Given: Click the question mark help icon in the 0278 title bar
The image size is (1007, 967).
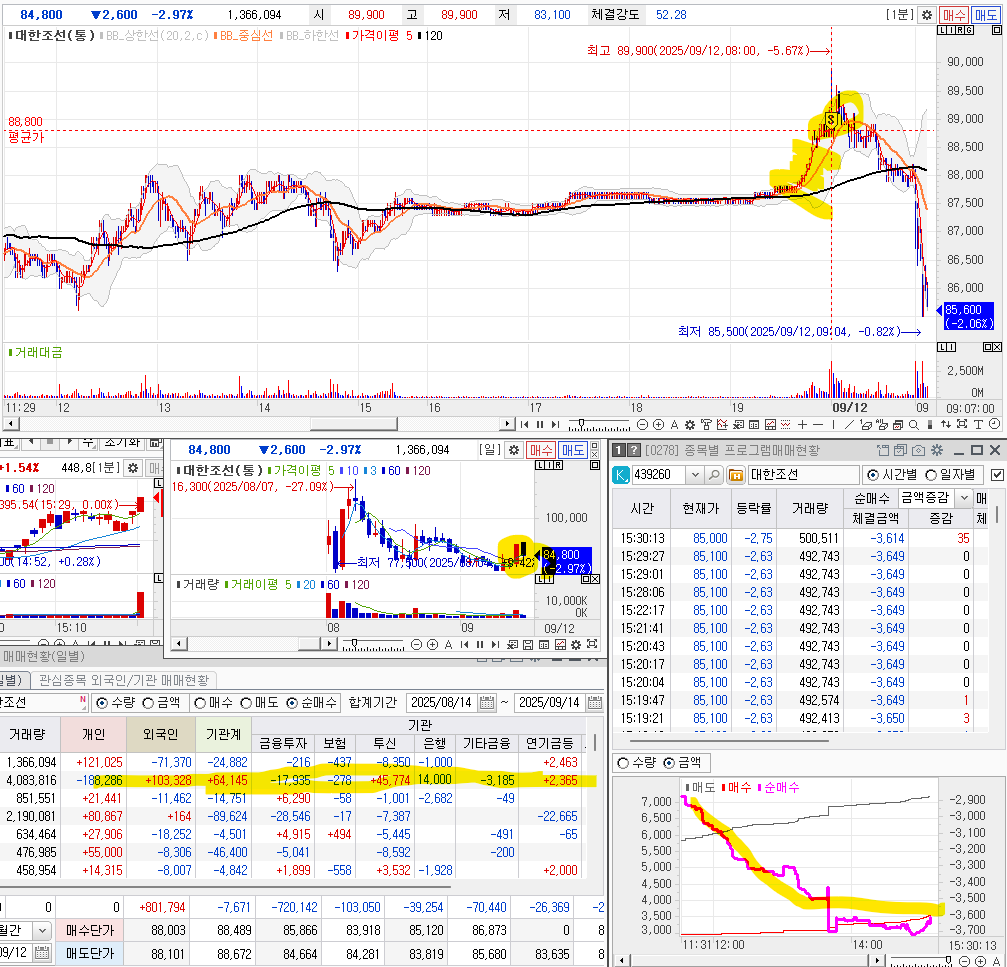Looking at the screenshot, I should [633, 451].
